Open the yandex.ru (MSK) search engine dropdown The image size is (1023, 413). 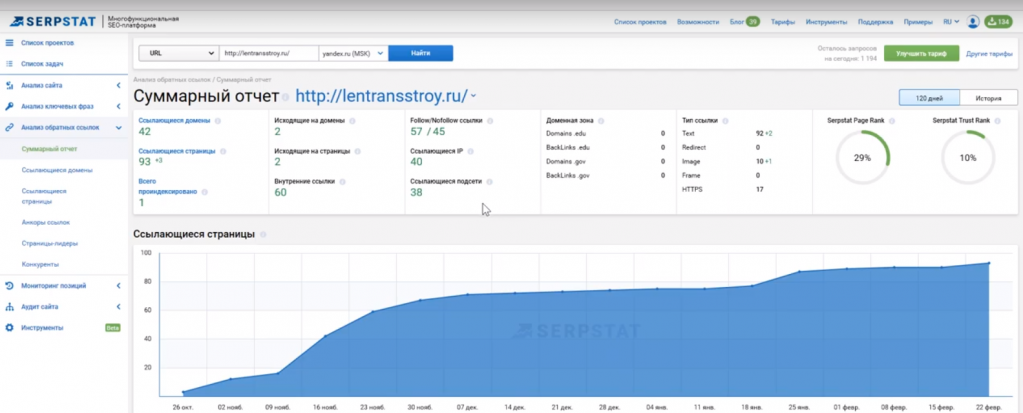coord(353,54)
